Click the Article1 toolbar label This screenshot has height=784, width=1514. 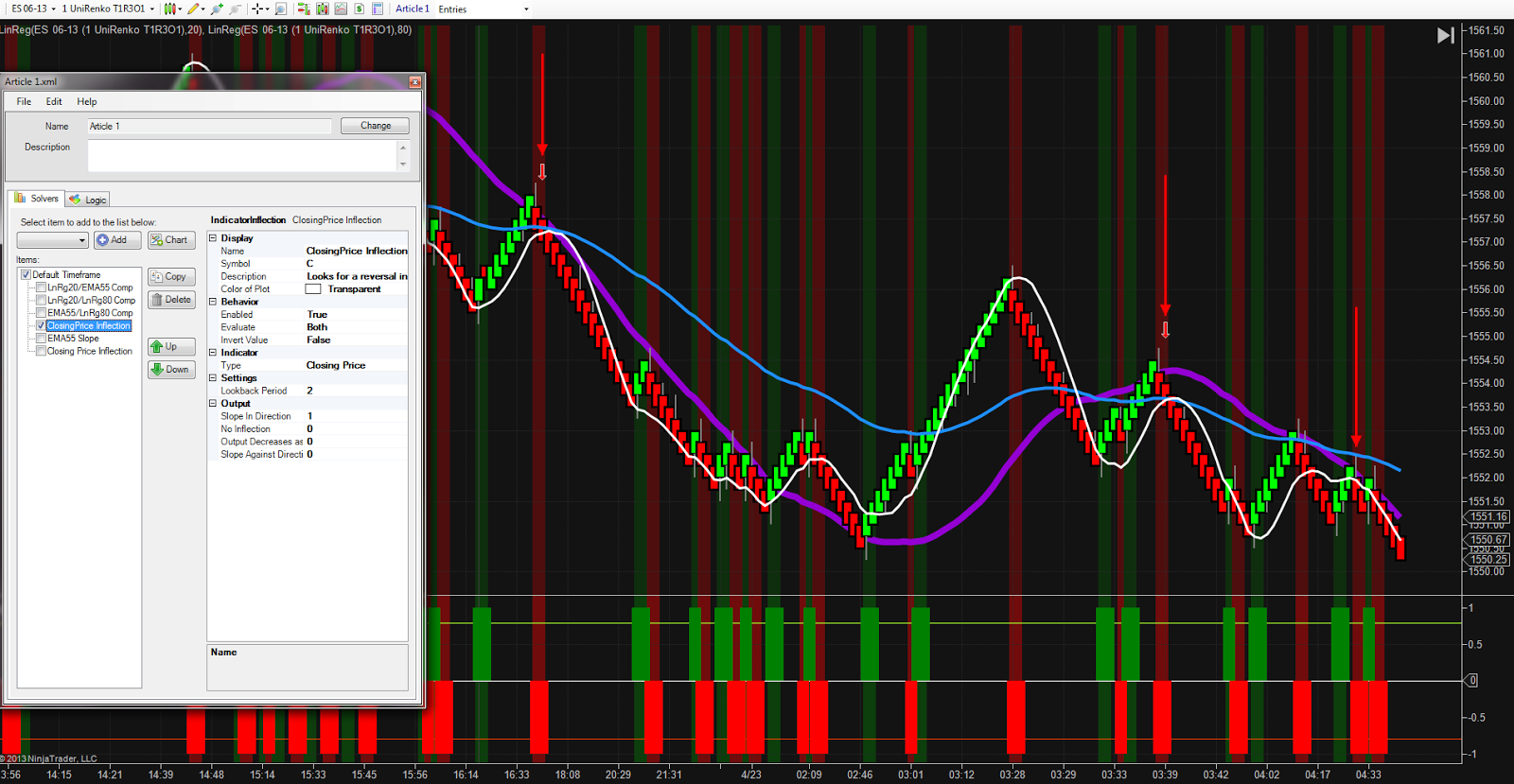[413, 9]
